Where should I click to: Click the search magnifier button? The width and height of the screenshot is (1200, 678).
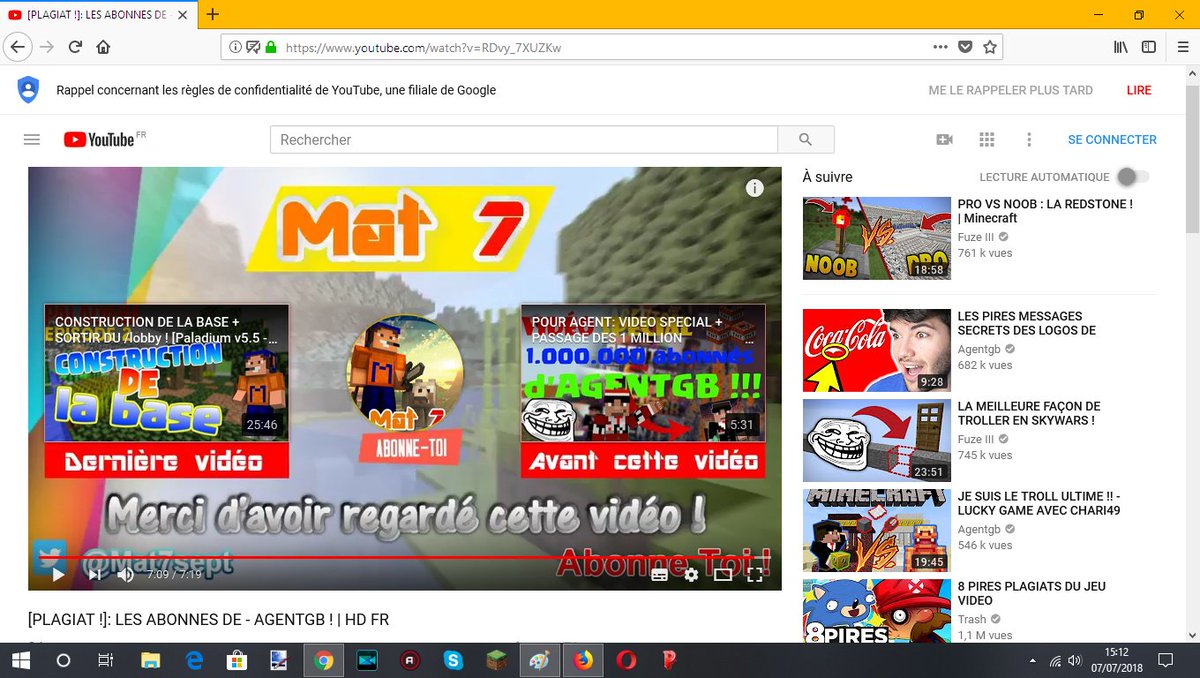[x=806, y=140]
